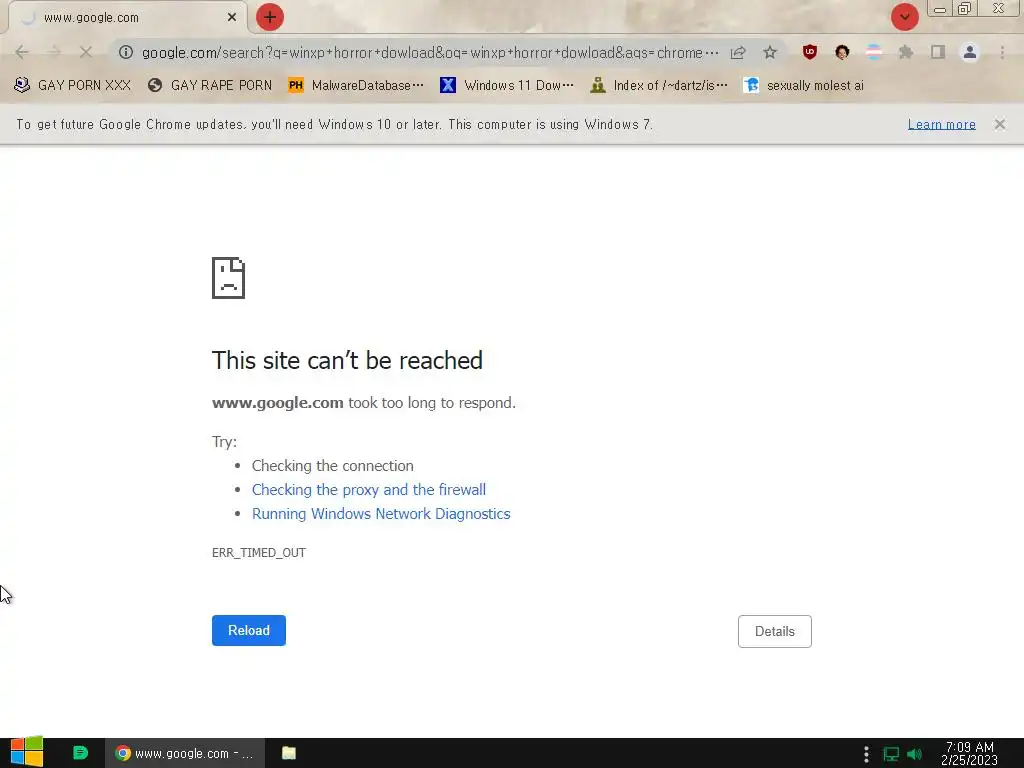View site information icon in address bar
This screenshot has width=1024, height=768.
click(x=126, y=52)
